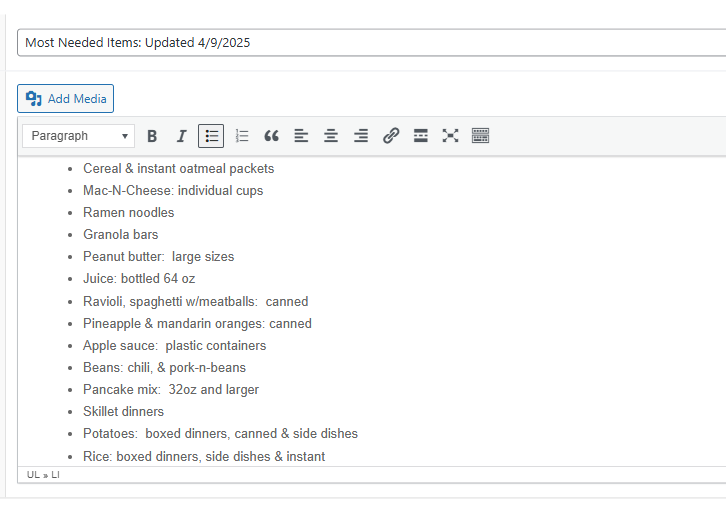Align text left
Viewport: 726px width, 507px height.
301,136
